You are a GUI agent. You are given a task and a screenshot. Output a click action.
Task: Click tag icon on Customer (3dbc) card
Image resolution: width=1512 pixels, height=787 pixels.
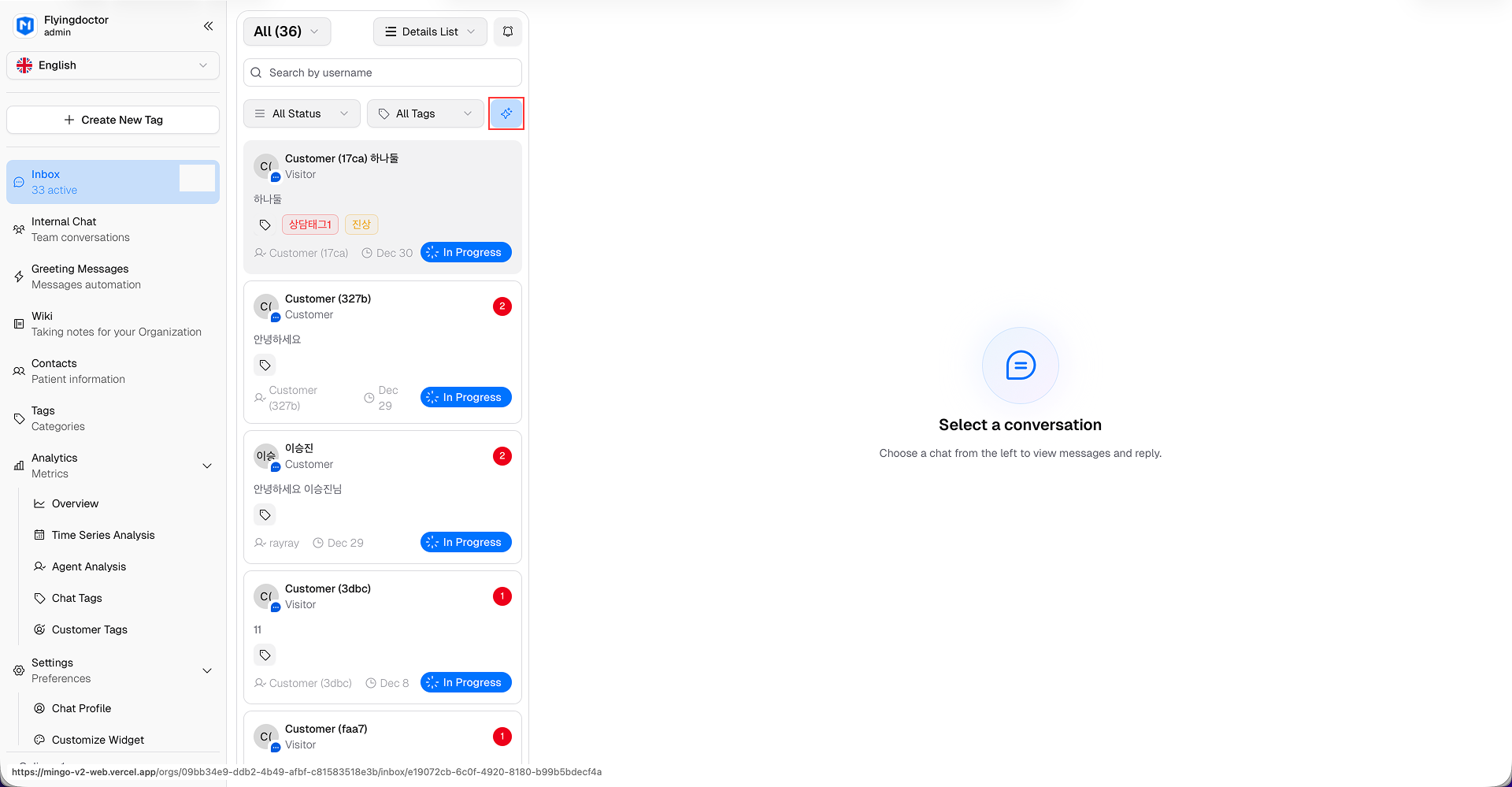265,655
